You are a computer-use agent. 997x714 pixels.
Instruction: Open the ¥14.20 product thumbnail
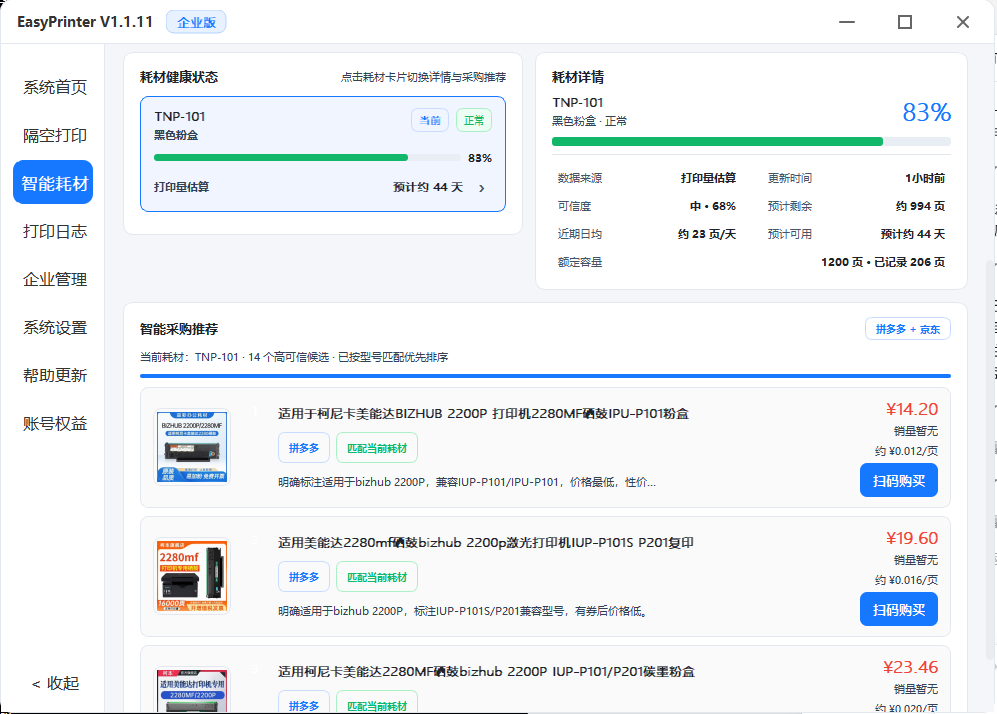(x=192, y=447)
